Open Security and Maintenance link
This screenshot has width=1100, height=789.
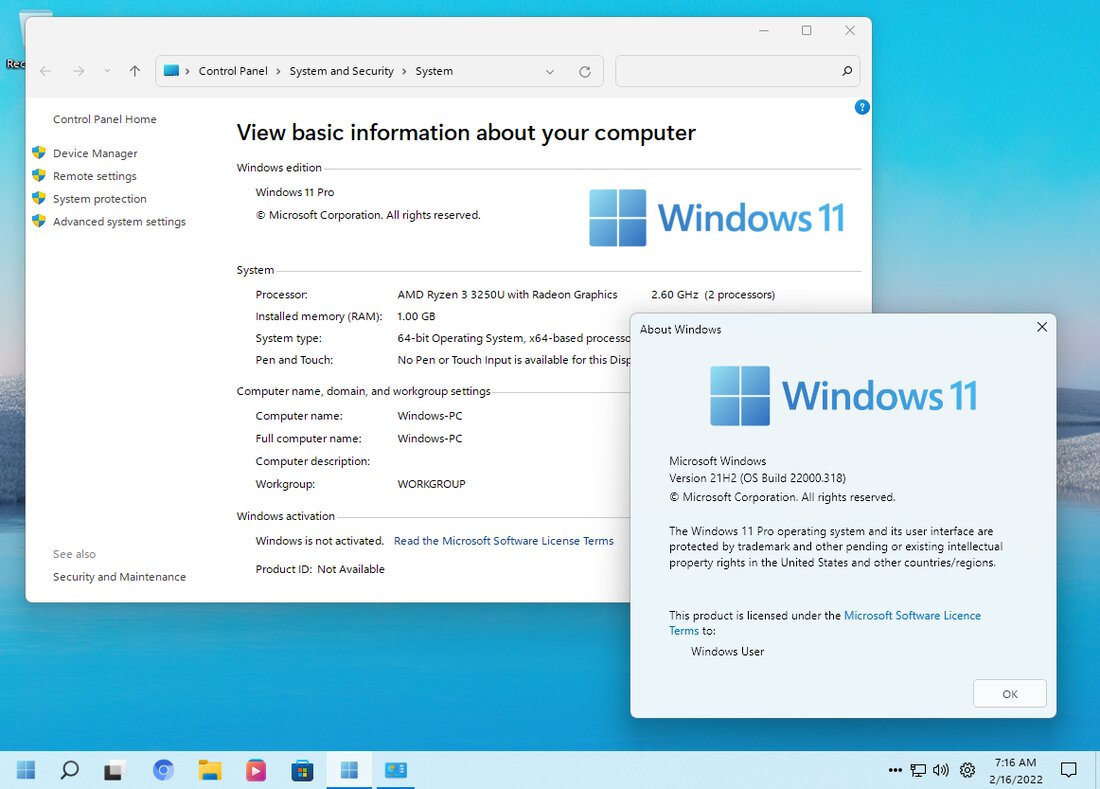coord(119,576)
